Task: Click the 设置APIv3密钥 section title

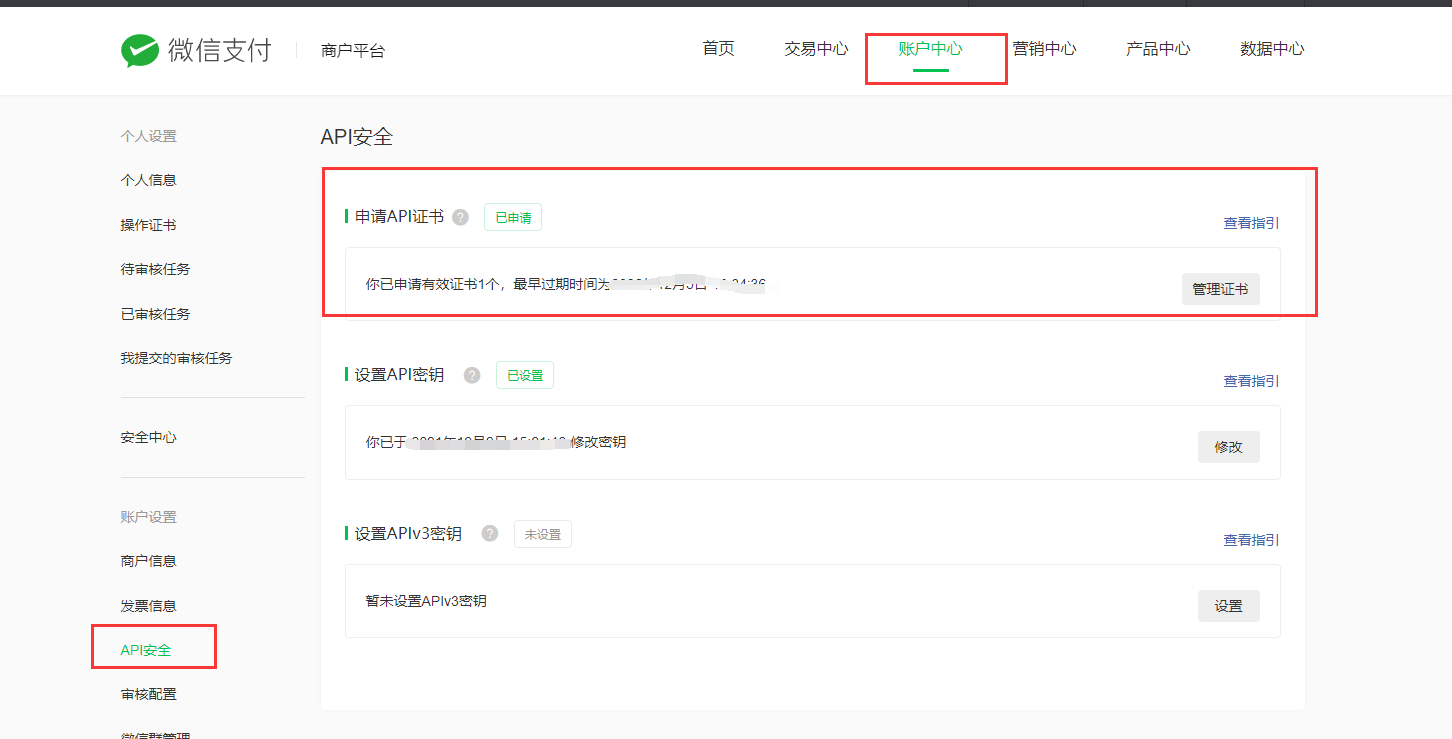Action: click(408, 534)
